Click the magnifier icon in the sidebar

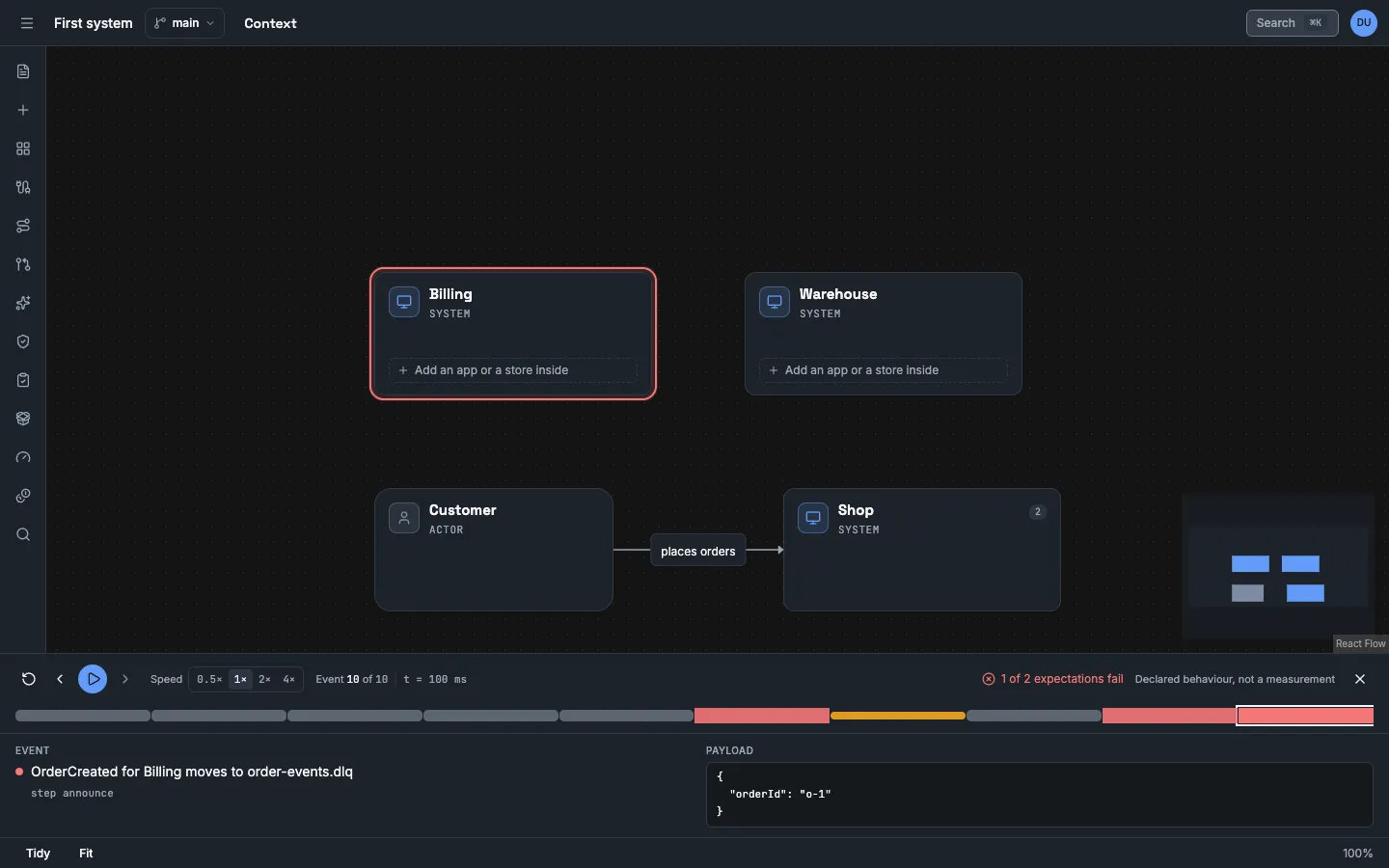(x=23, y=534)
